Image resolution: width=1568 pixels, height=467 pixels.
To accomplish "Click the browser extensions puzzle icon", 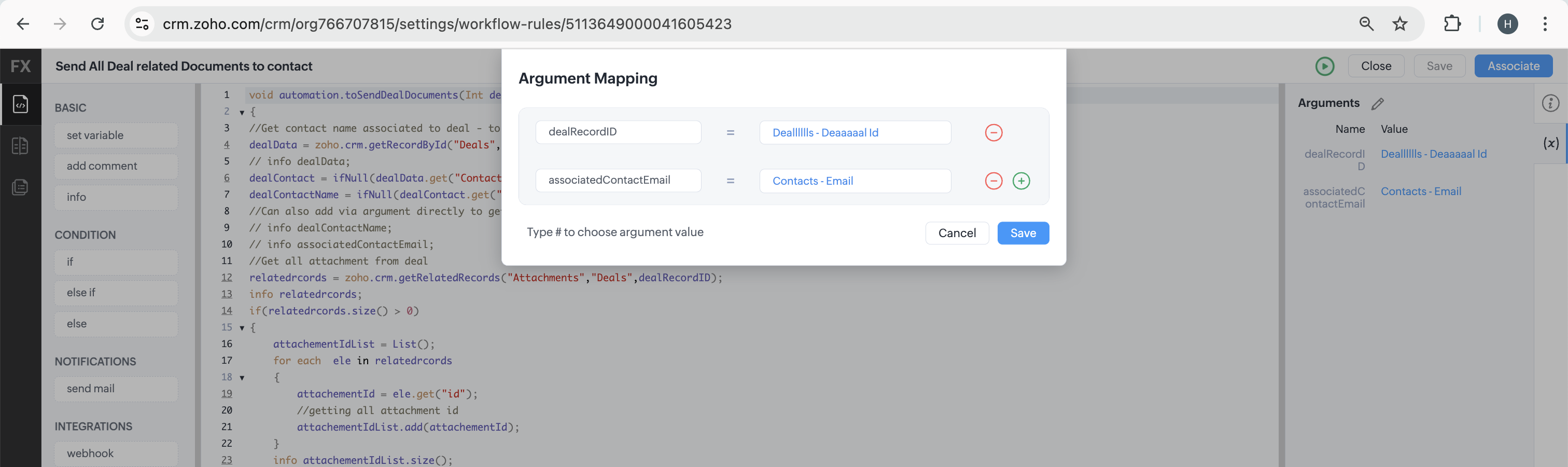I will click(1452, 24).
